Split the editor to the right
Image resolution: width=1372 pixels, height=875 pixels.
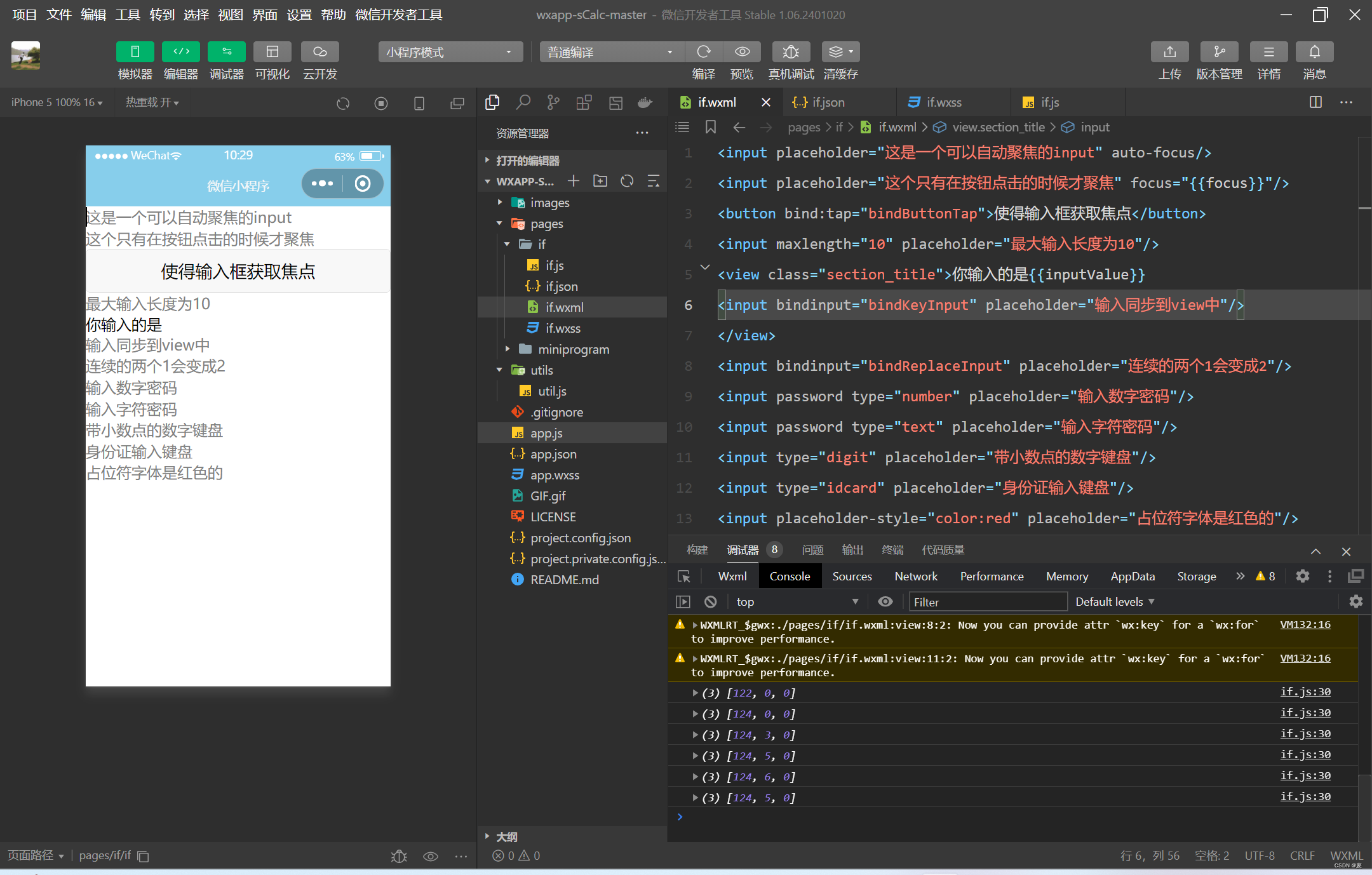point(1316,102)
